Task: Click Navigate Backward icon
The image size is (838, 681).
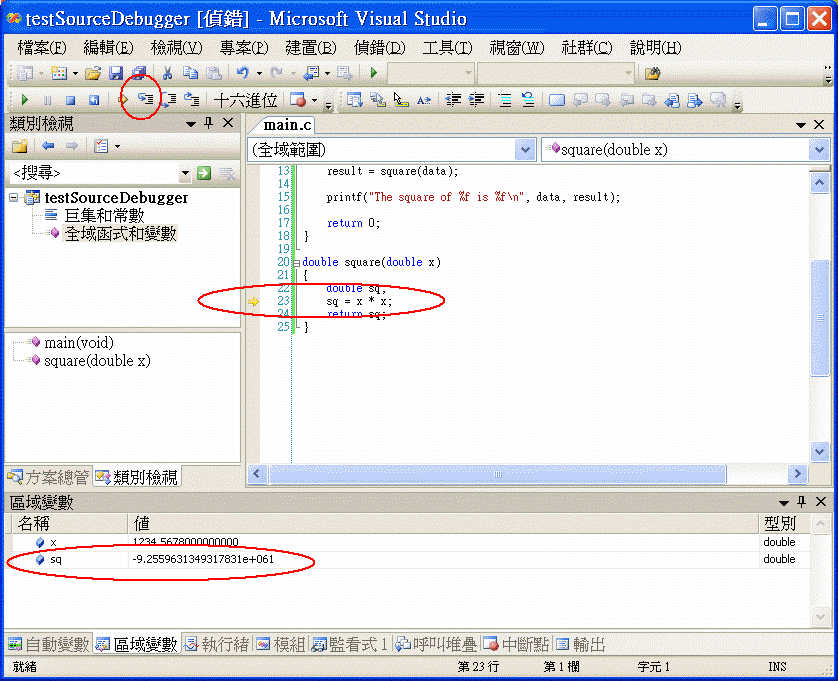Action: click(311, 73)
